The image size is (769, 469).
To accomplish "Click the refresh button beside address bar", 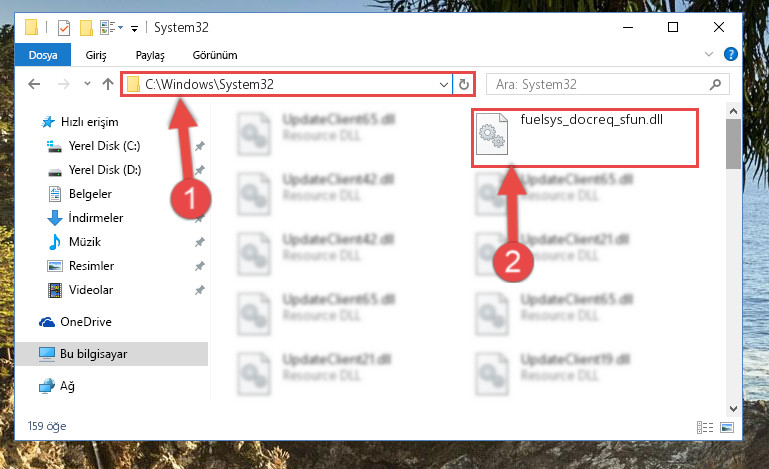I will coord(463,84).
